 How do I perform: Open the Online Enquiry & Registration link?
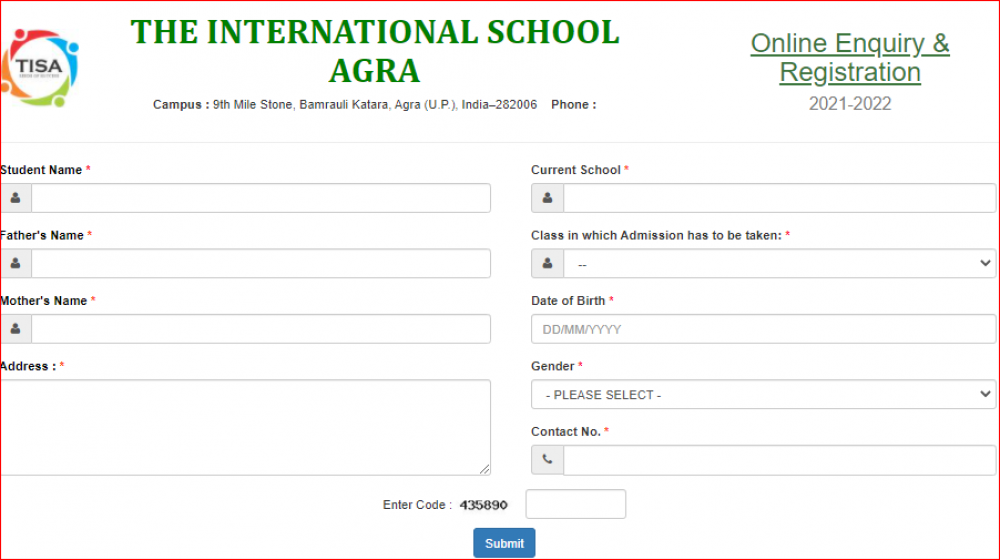[x=850, y=58]
